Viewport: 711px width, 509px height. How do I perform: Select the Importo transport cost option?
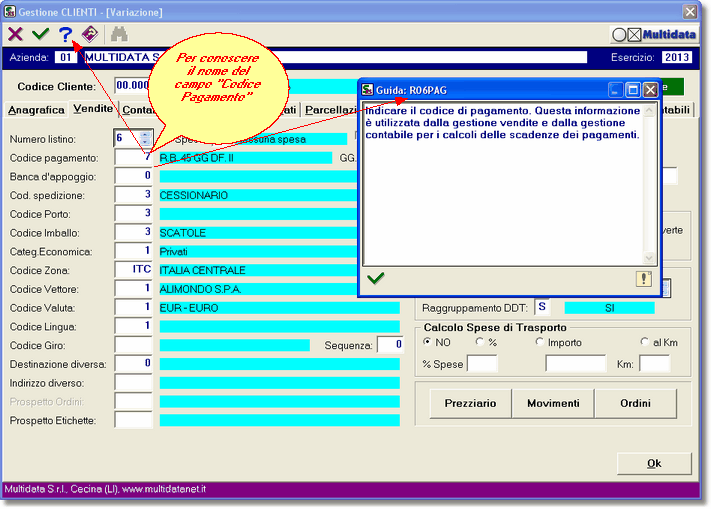pos(539,341)
